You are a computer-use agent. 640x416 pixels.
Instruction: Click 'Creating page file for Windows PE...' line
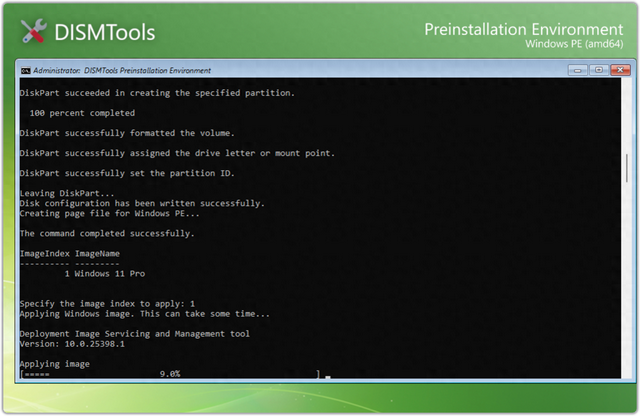[109, 214]
